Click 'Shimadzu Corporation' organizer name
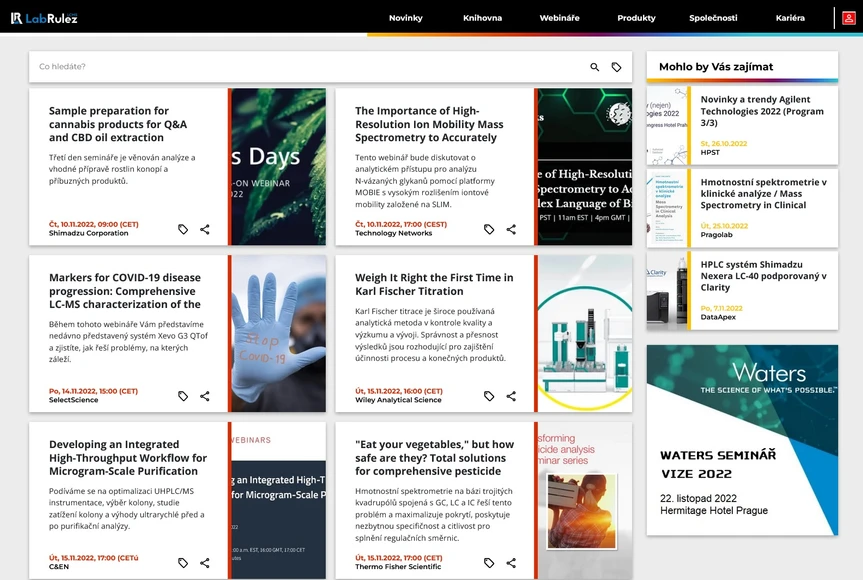 [89, 233]
